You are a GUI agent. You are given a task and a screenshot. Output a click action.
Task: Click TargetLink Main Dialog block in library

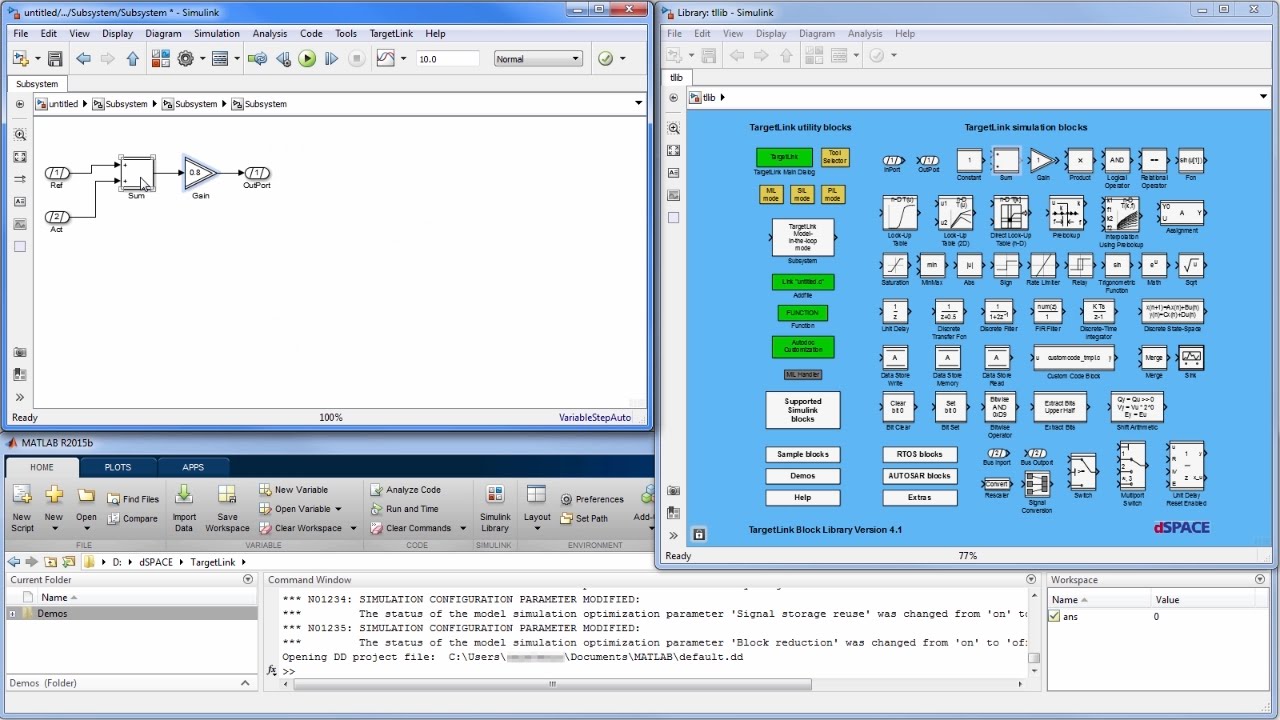[x=784, y=157]
